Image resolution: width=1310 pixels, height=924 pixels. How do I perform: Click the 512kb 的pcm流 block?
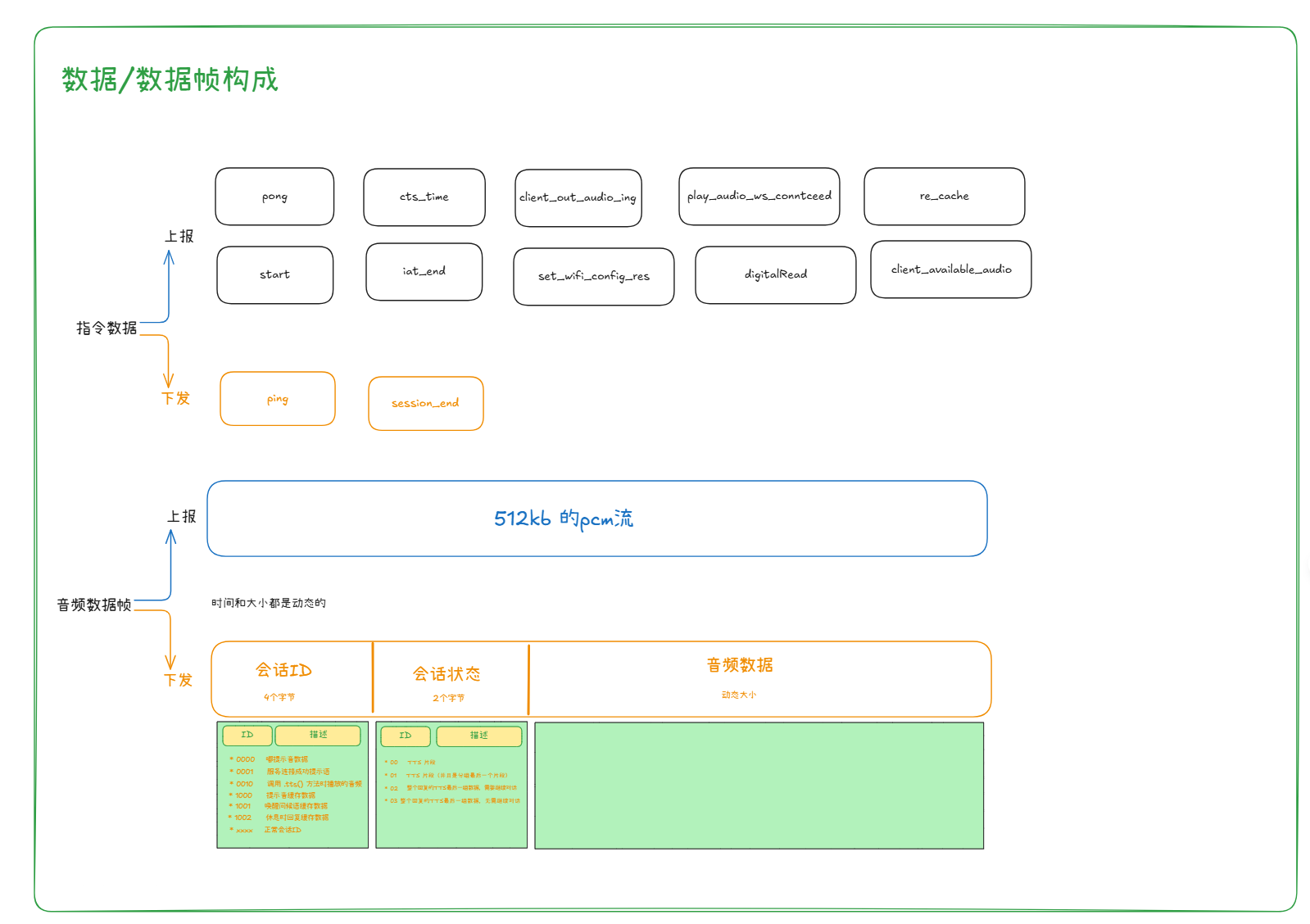[x=597, y=519]
